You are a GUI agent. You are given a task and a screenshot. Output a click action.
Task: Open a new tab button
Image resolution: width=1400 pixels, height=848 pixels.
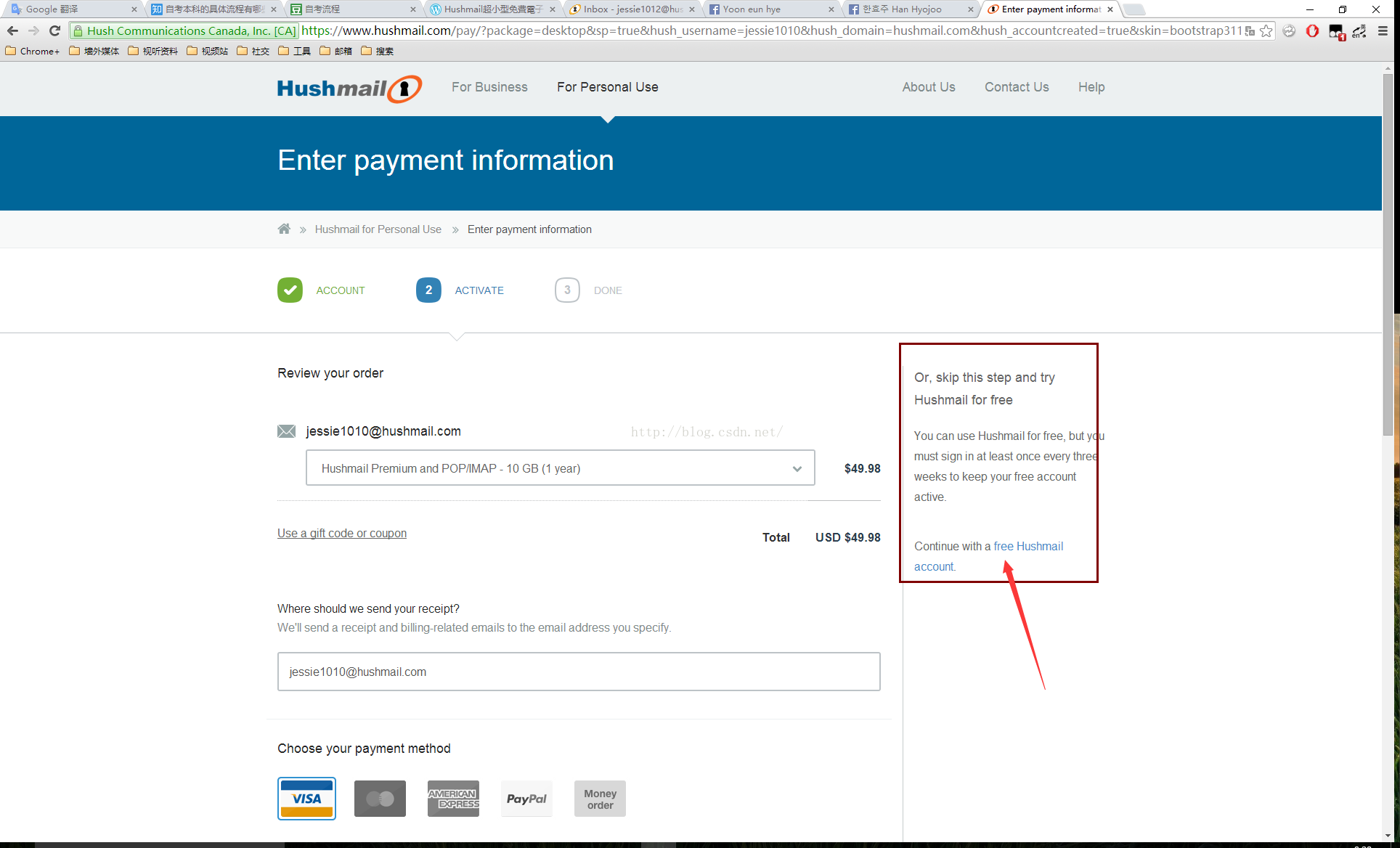(1134, 9)
